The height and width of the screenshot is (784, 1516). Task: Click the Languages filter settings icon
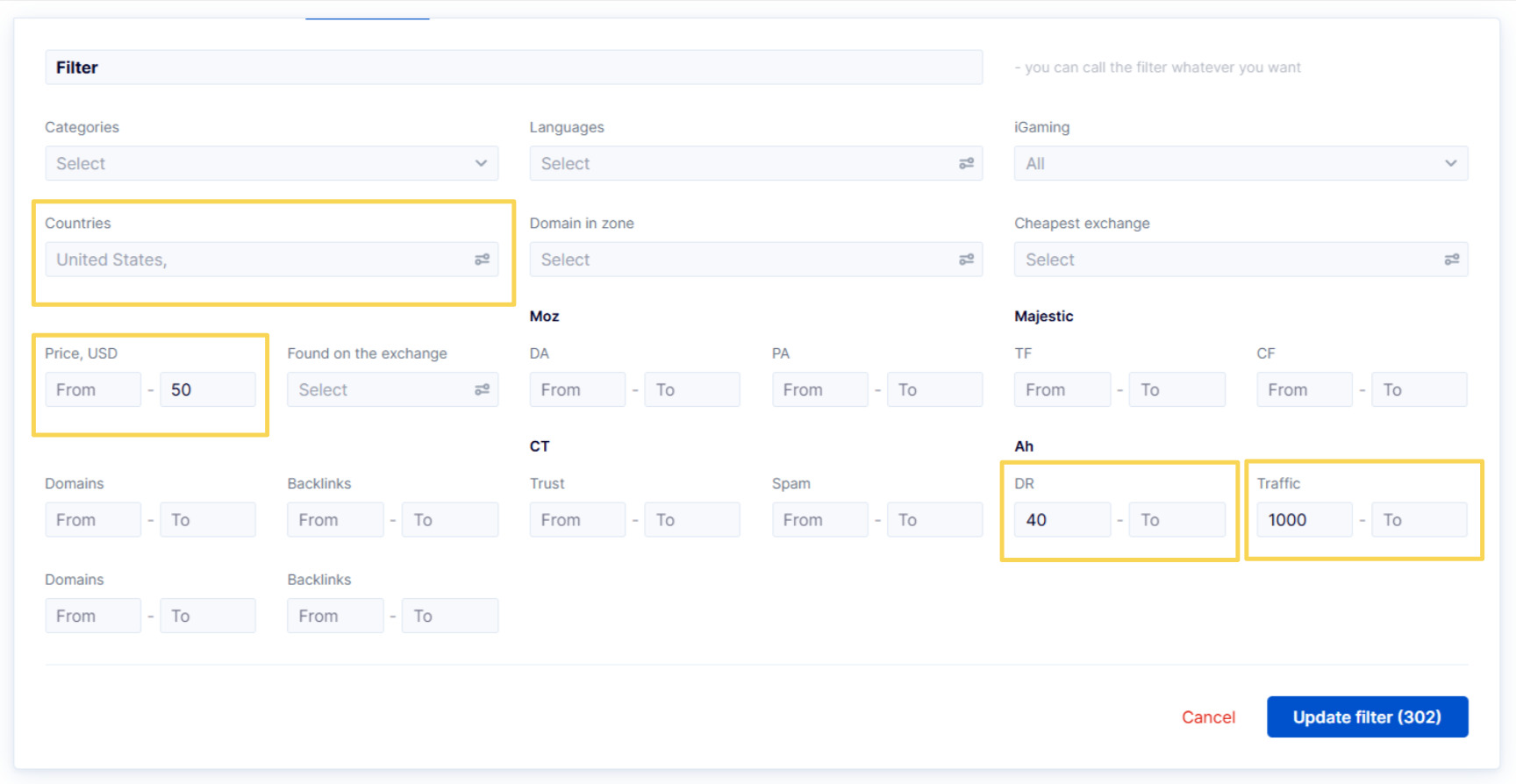click(966, 164)
